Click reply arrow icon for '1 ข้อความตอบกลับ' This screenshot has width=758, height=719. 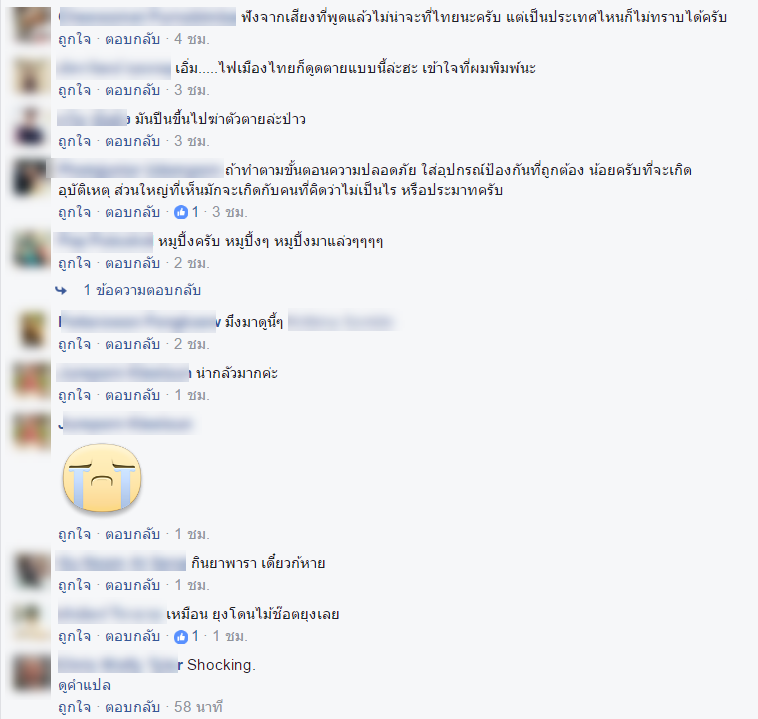61,290
